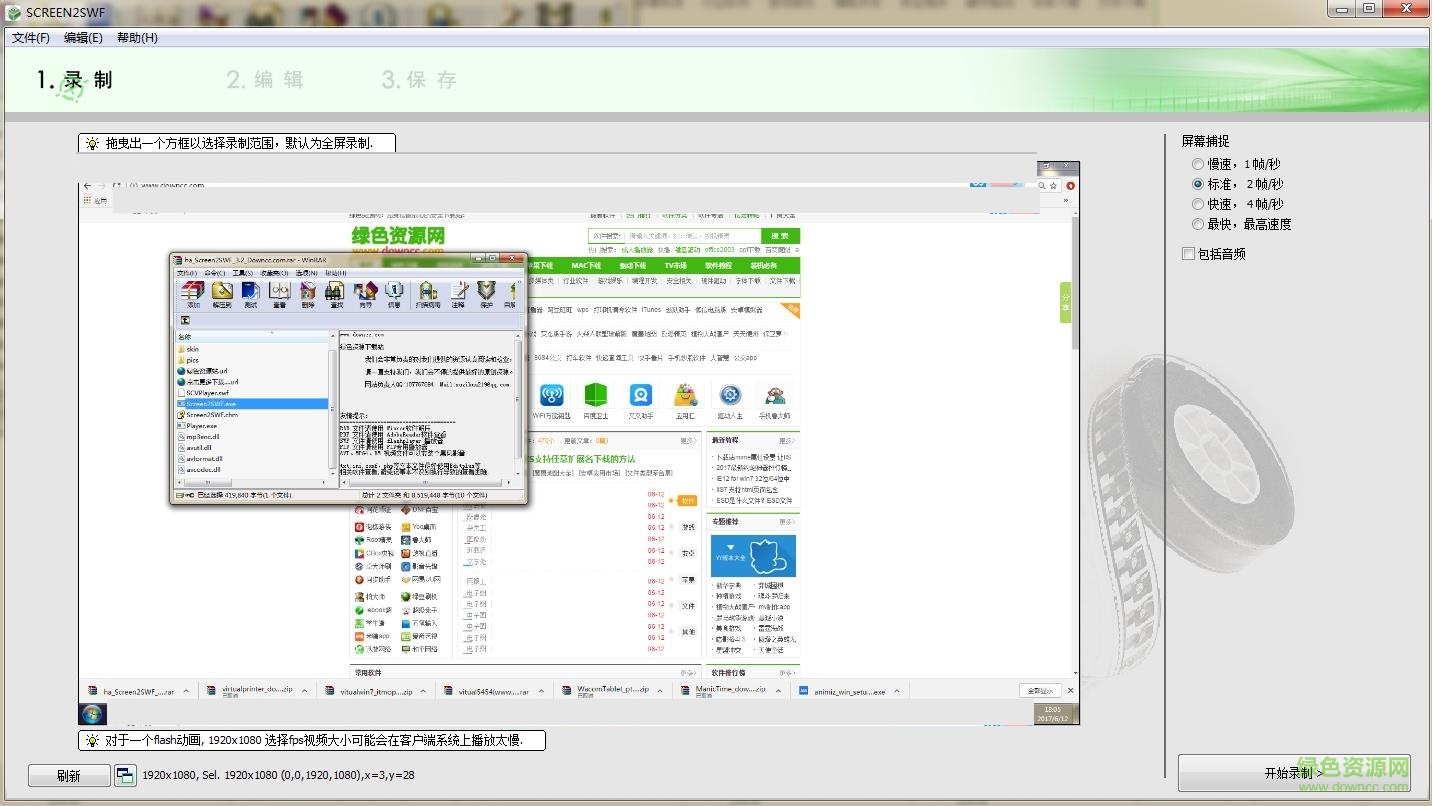Click the SCREEN2SWF logo icon in title bar
This screenshot has height=806, width=1432.
(x=13, y=12)
